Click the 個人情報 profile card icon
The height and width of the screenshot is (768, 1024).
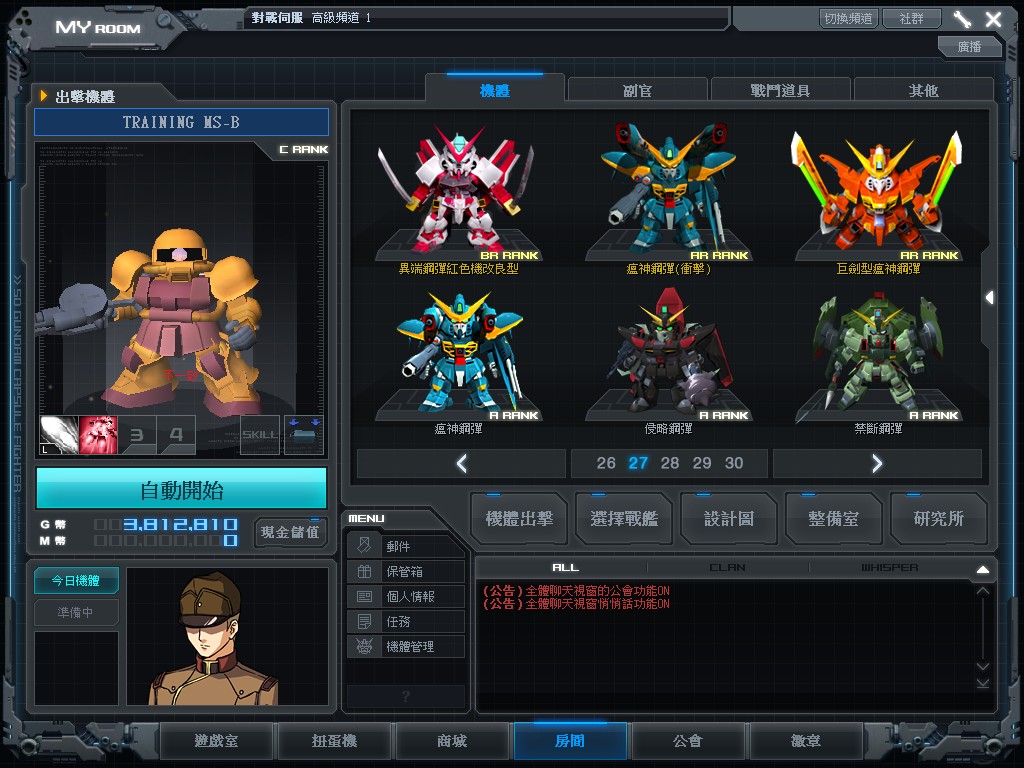[x=364, y=596]
